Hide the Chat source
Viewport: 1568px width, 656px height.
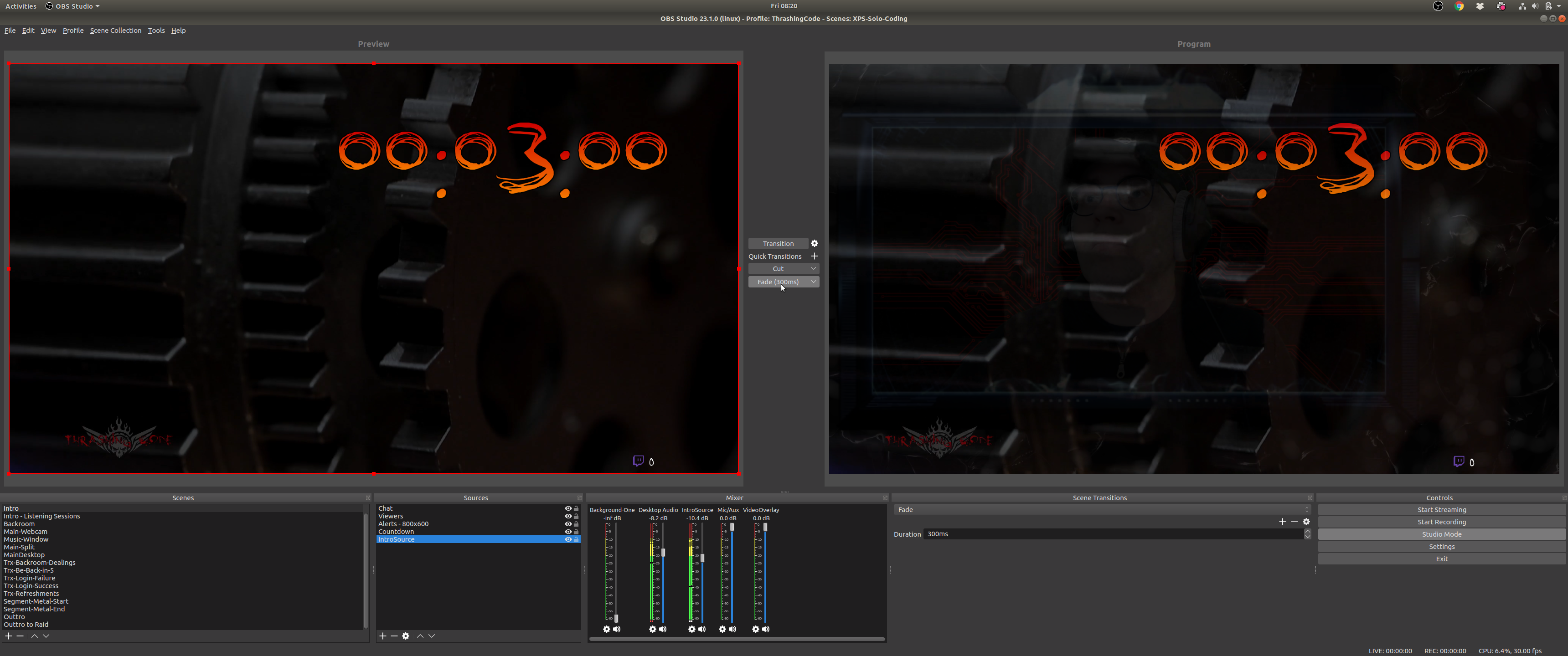[568, 508]
